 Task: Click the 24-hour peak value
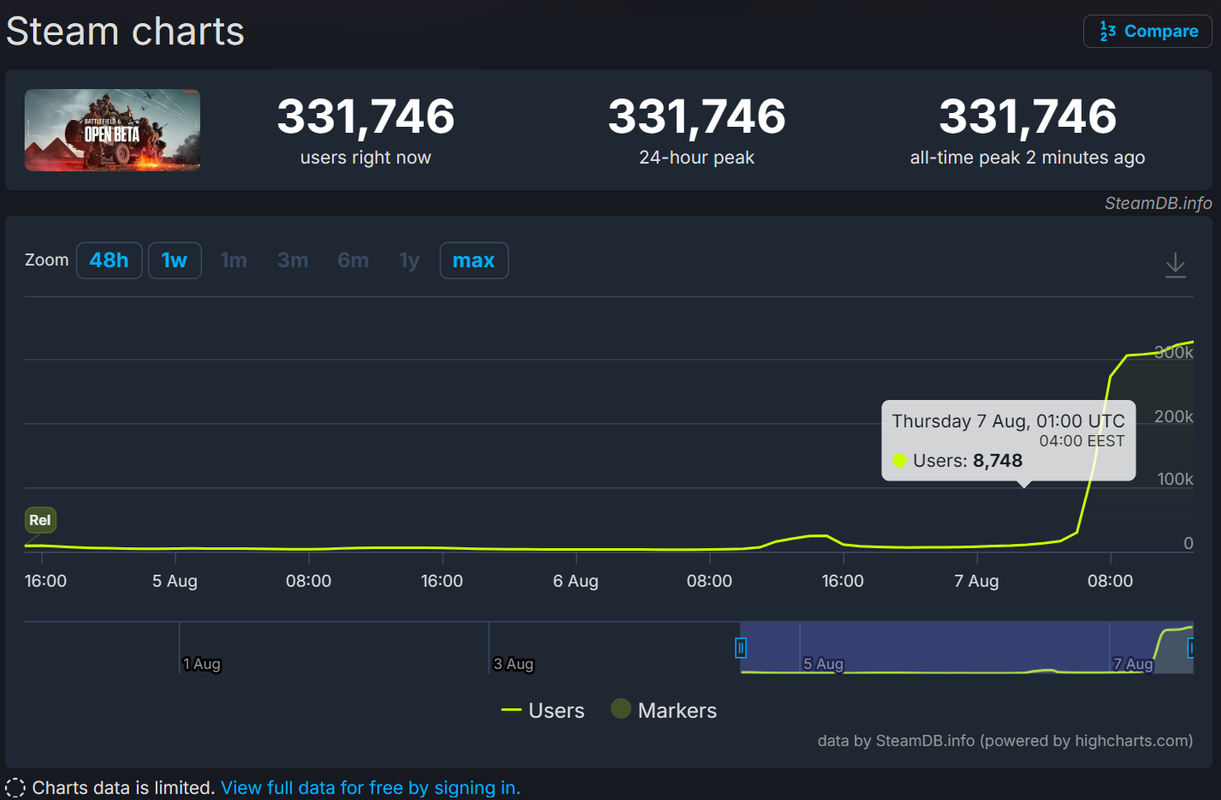point(697,116)
